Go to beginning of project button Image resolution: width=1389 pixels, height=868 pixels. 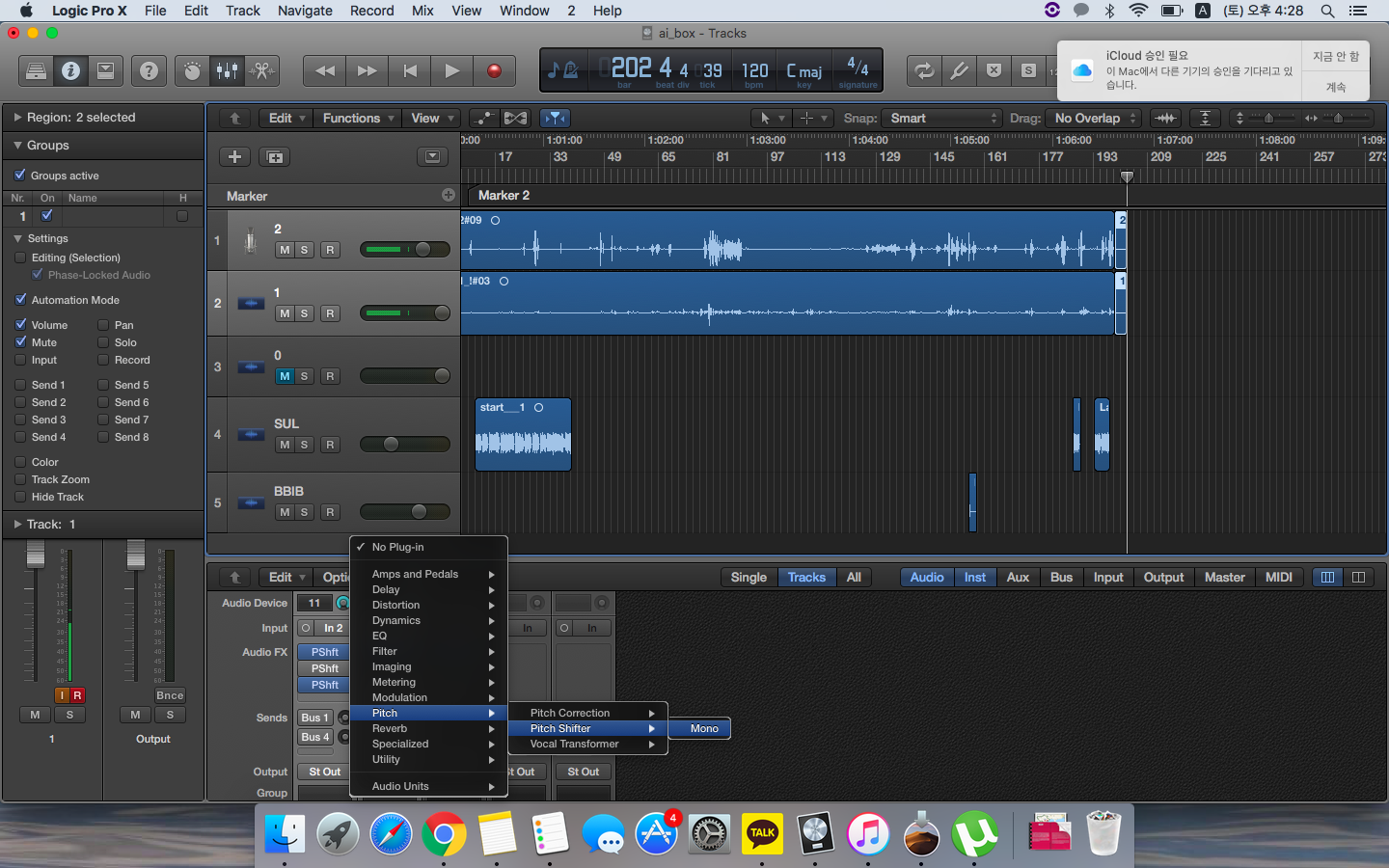click(x=410, y=70)
